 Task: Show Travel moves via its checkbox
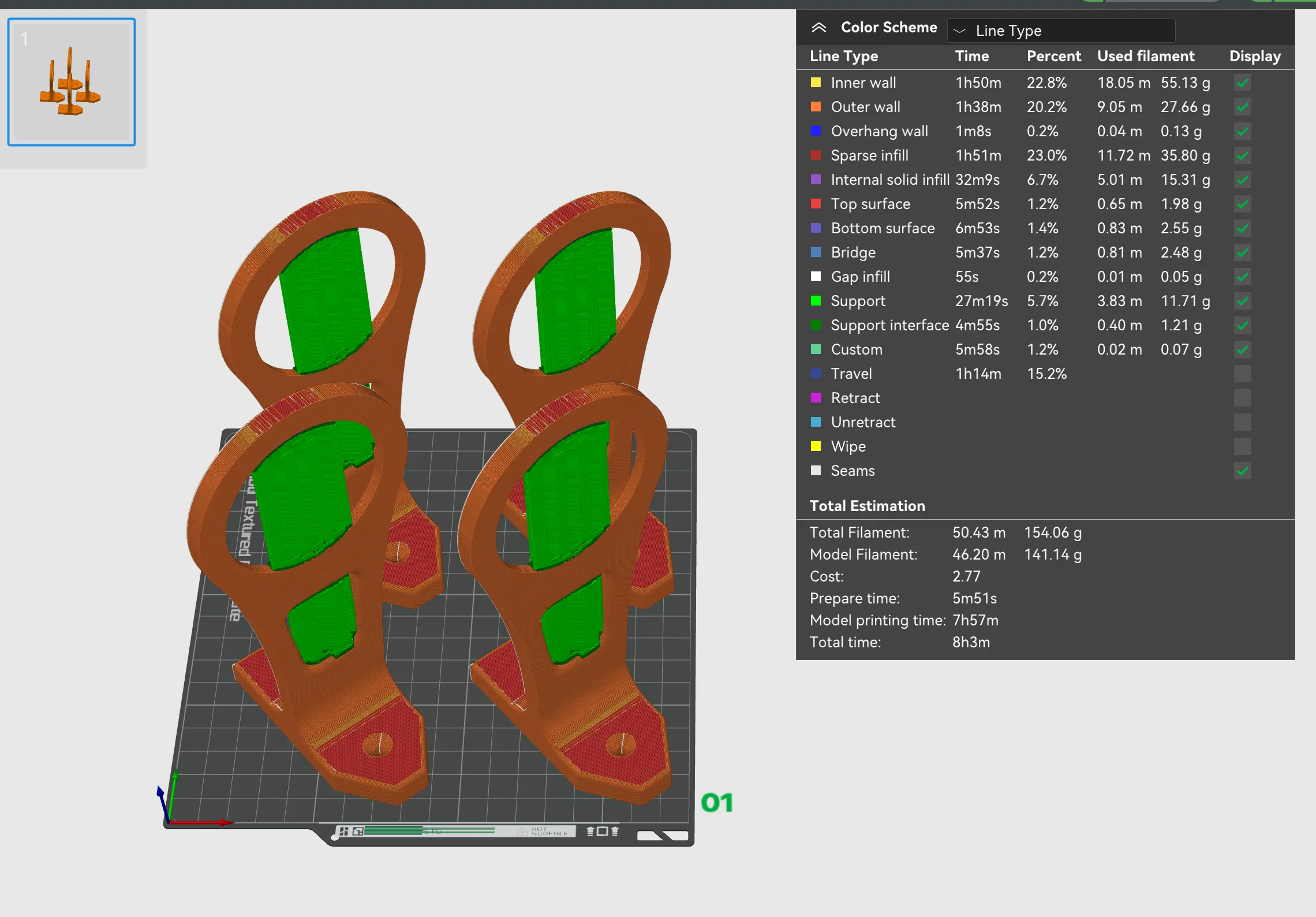tap(1243, 374)
